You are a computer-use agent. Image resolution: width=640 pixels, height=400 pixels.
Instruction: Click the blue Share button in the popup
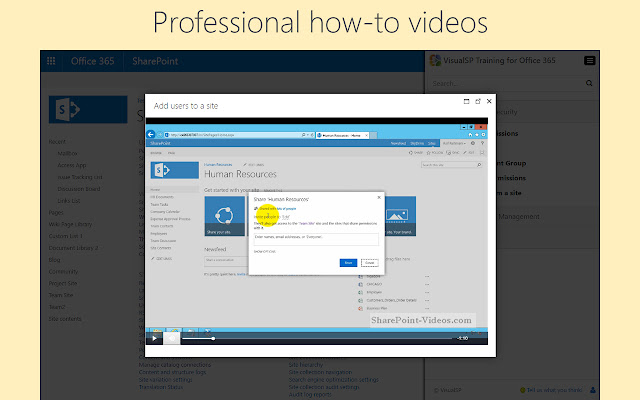348,263
